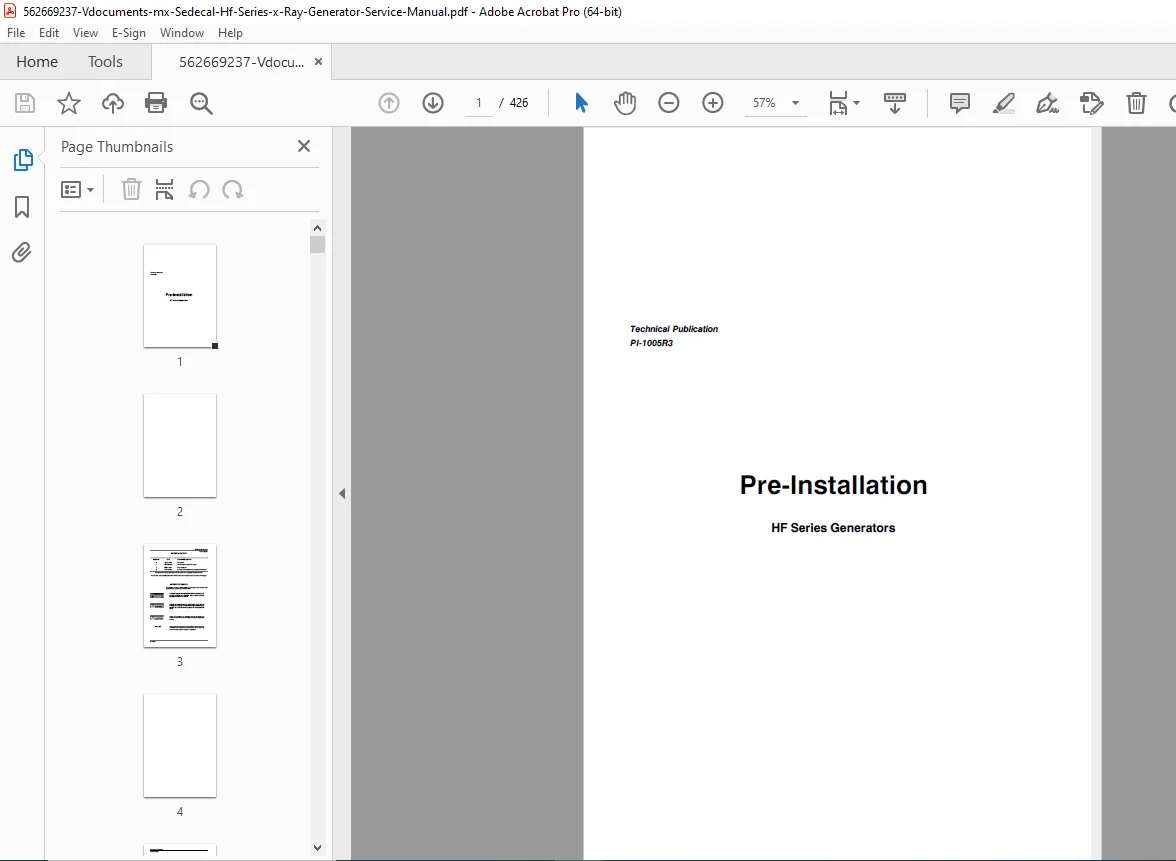The image size is (1176, 861).
Task: Close the document tab
Action: [318, 62]
